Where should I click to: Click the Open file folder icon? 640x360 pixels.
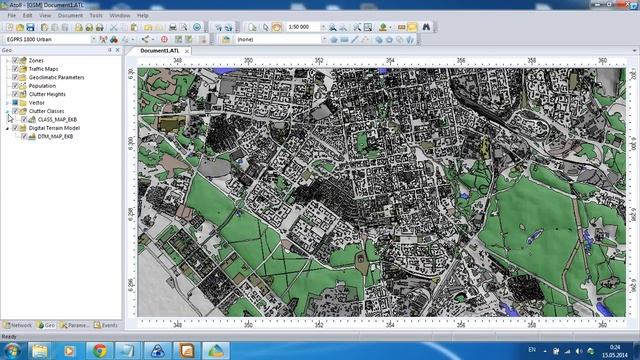20,27
